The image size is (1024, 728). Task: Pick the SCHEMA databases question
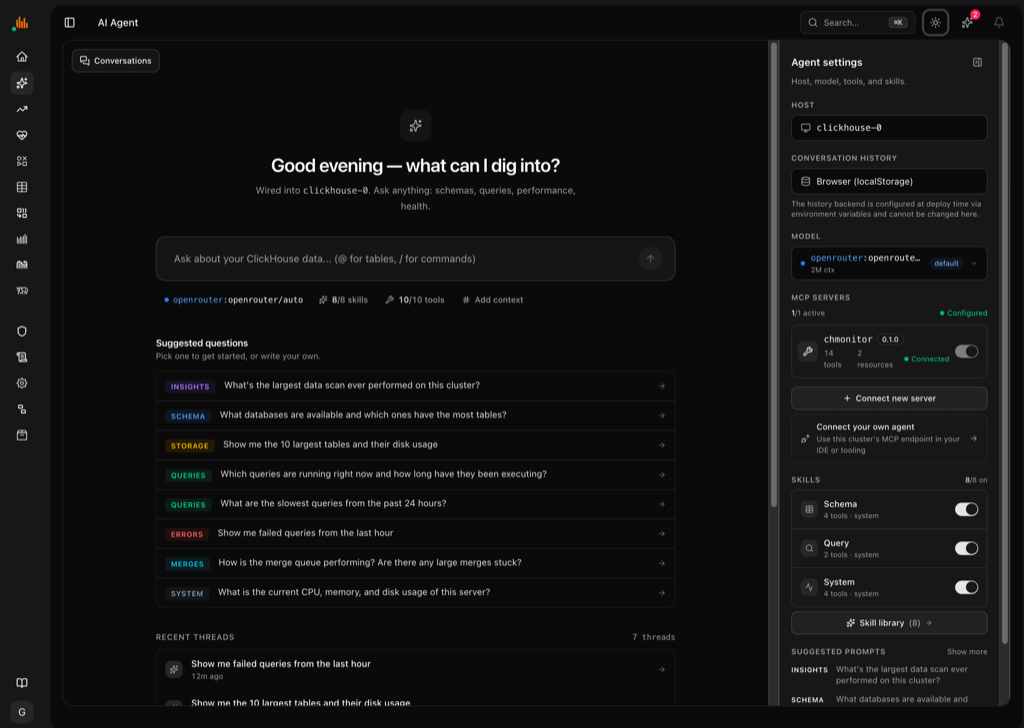coord(415,415)
